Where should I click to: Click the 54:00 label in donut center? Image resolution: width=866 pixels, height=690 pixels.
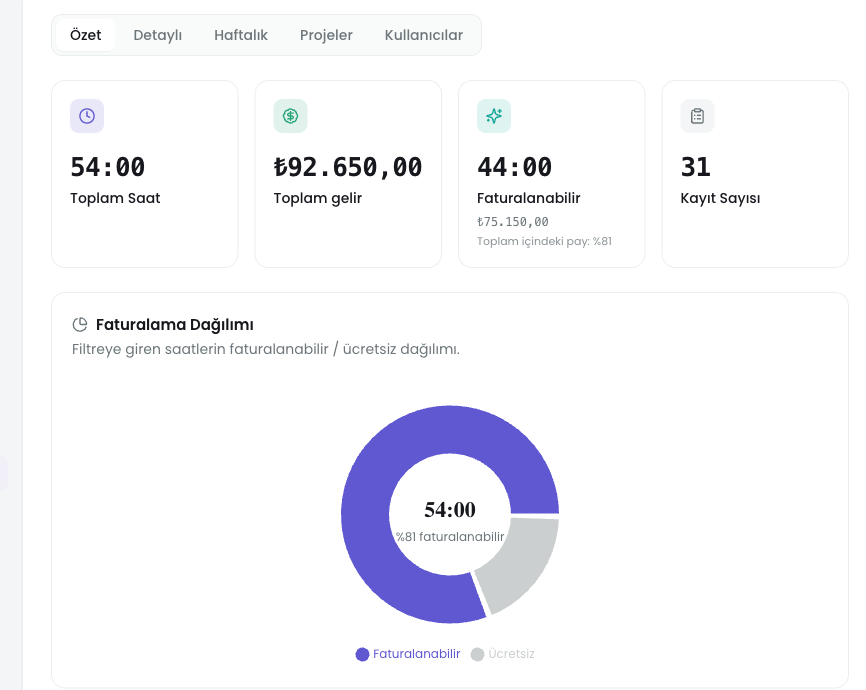pos(450,509)
